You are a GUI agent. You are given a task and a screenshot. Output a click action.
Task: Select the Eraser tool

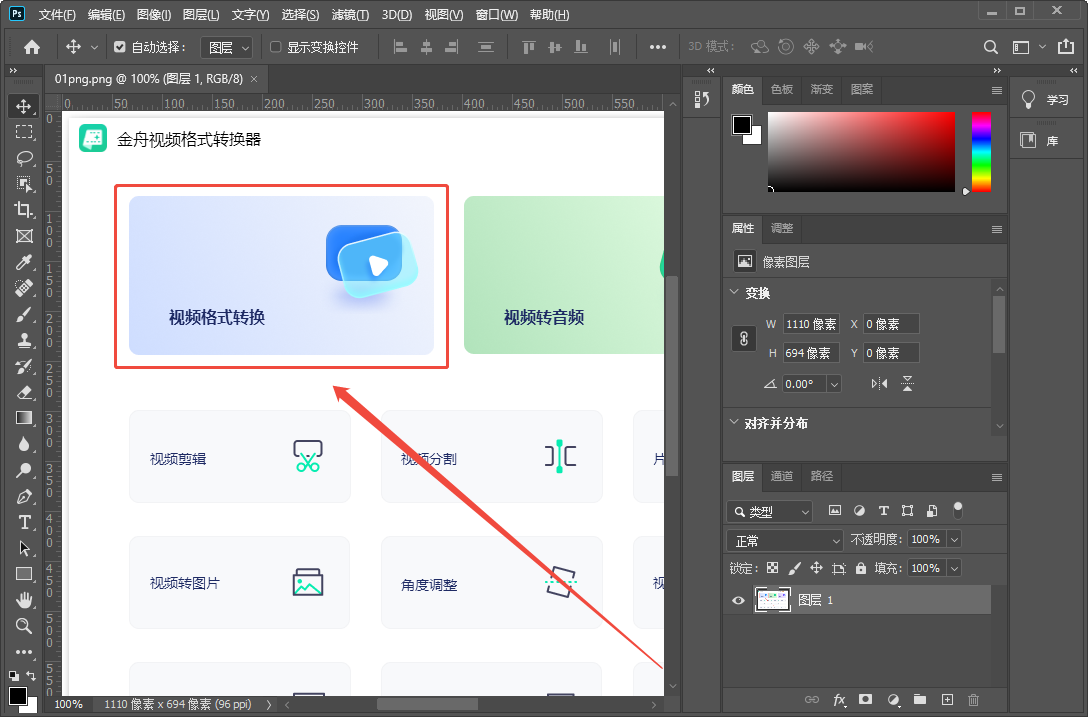click(24, 392)
